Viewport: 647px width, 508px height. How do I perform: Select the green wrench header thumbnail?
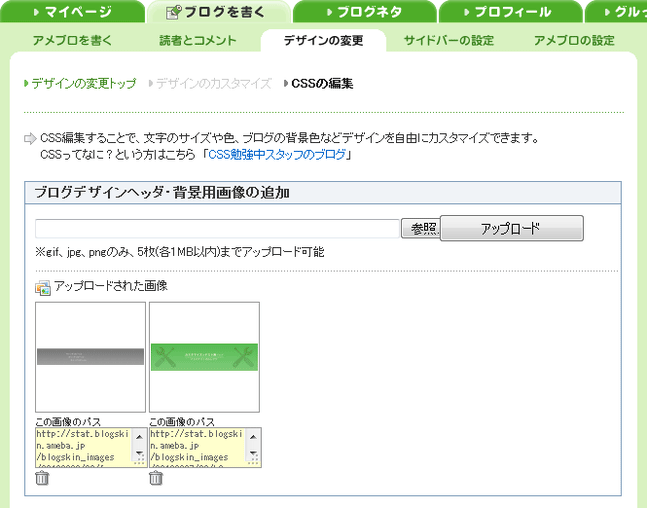[204, 357]
